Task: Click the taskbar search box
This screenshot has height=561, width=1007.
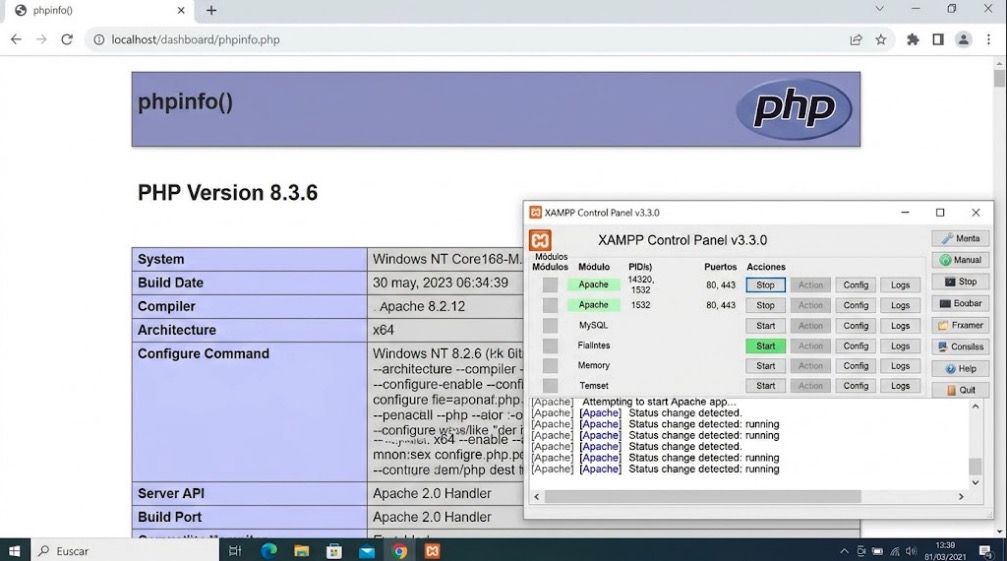Action: [x=125, y=551]
